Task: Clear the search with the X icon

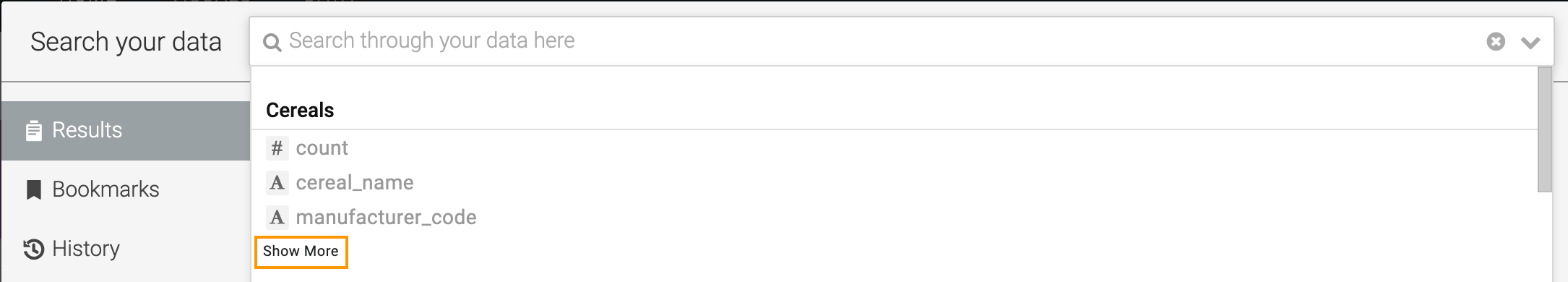Action: coord(1496,42)
